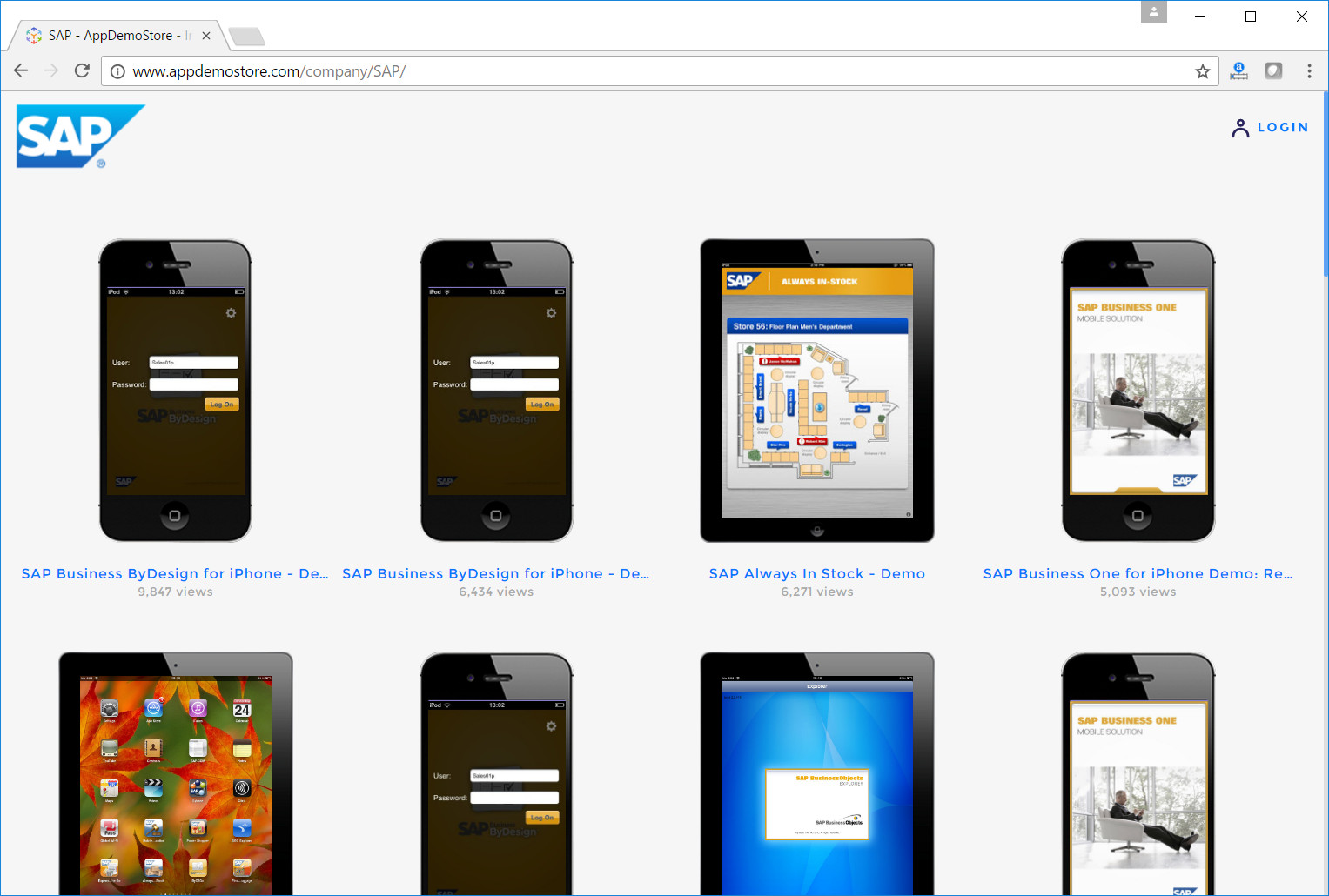
Task: Click the iPad home screen thumbnail in second row
Action: coord(175,773)
